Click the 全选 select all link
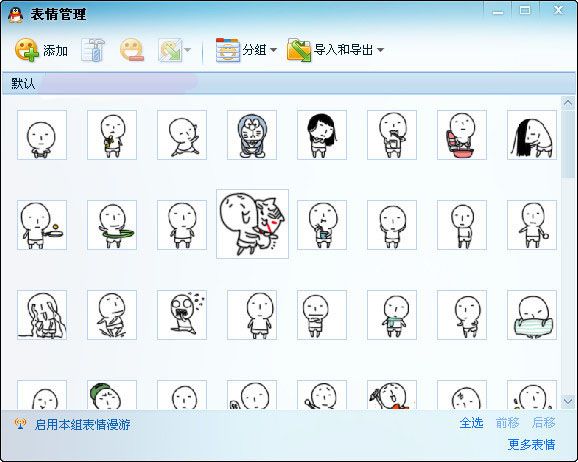The height and width of the screenshot is (462, 578). (x=471, y=423)
